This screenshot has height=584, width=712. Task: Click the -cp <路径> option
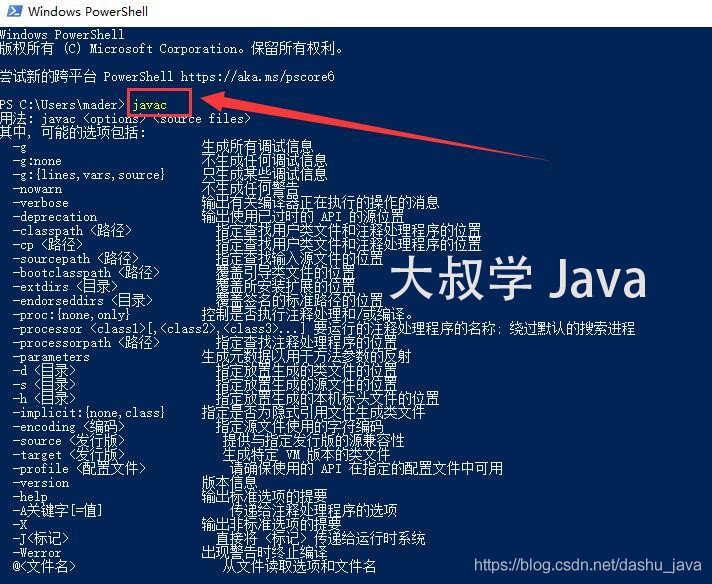click(x=48, y=245)
